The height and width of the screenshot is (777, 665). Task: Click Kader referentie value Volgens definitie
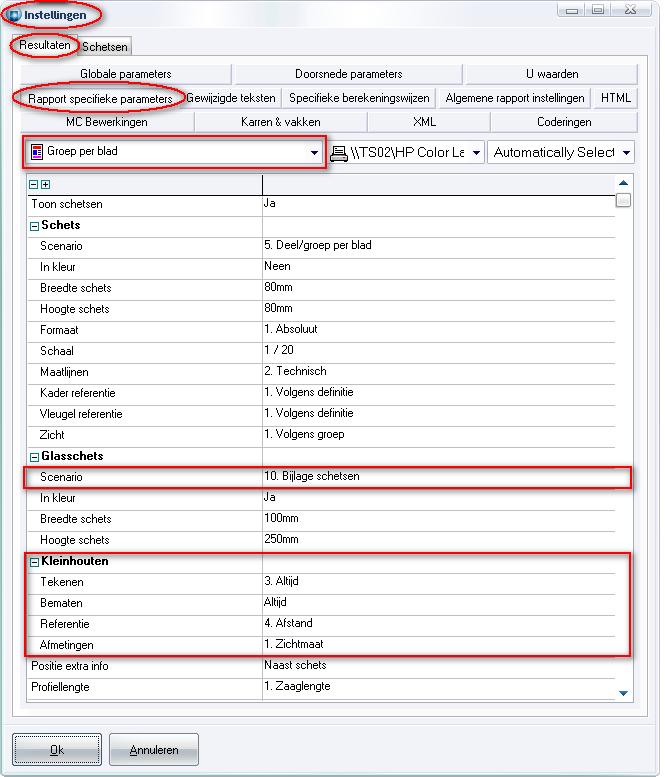(x=308, y=392)
